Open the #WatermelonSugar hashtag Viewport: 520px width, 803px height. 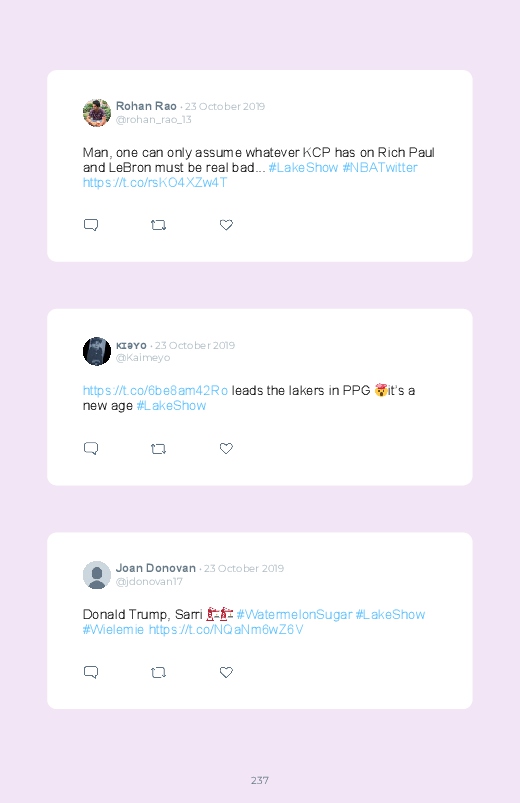coord(295,615)
